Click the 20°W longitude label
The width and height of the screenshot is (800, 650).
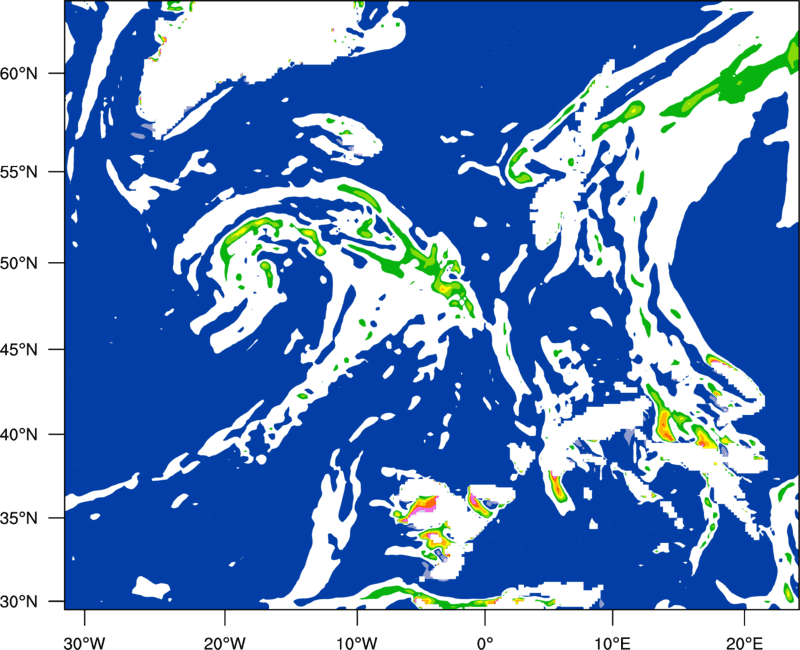tap(225, 643)
